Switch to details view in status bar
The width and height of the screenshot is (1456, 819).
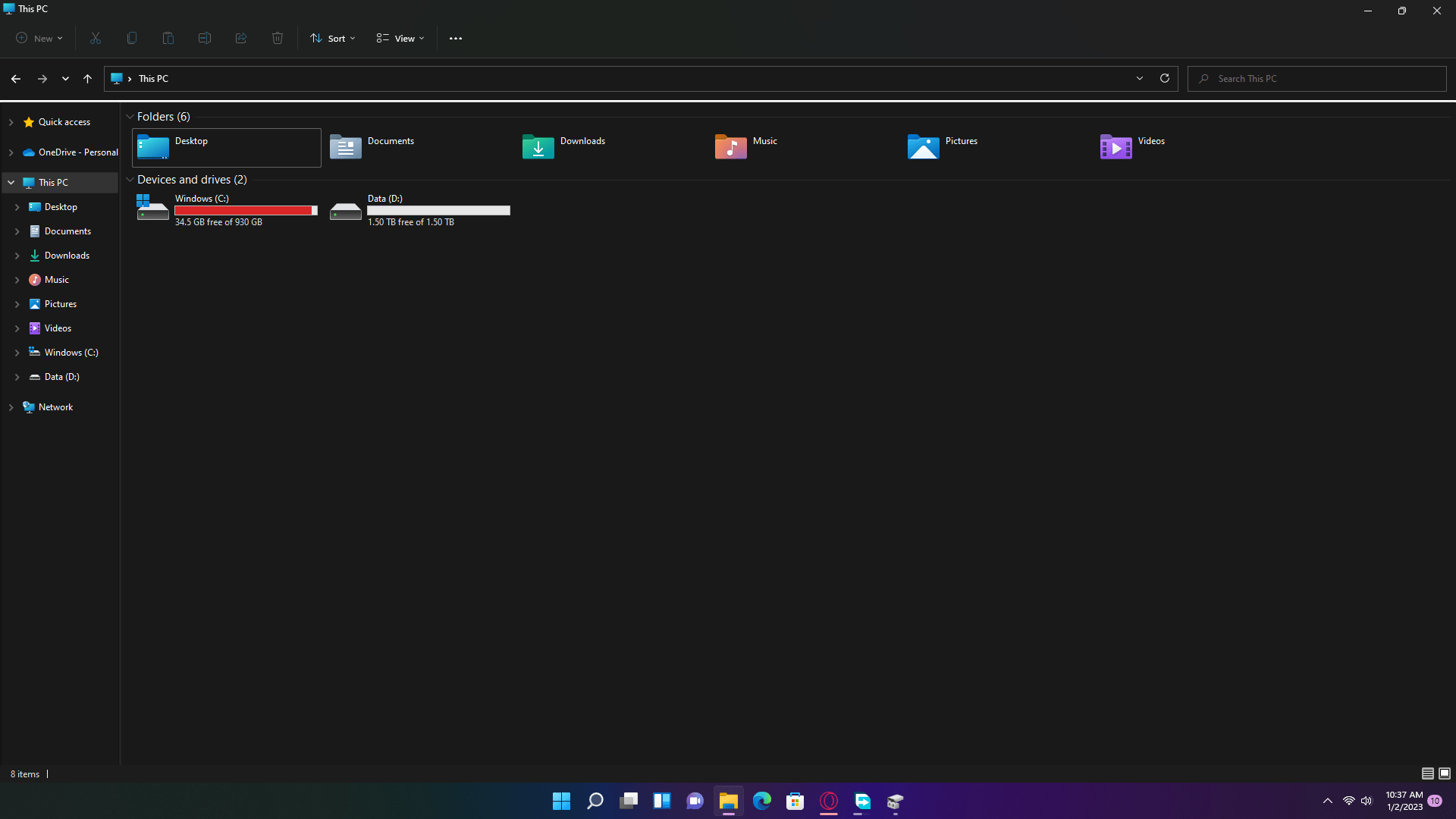pos(1427,773)
